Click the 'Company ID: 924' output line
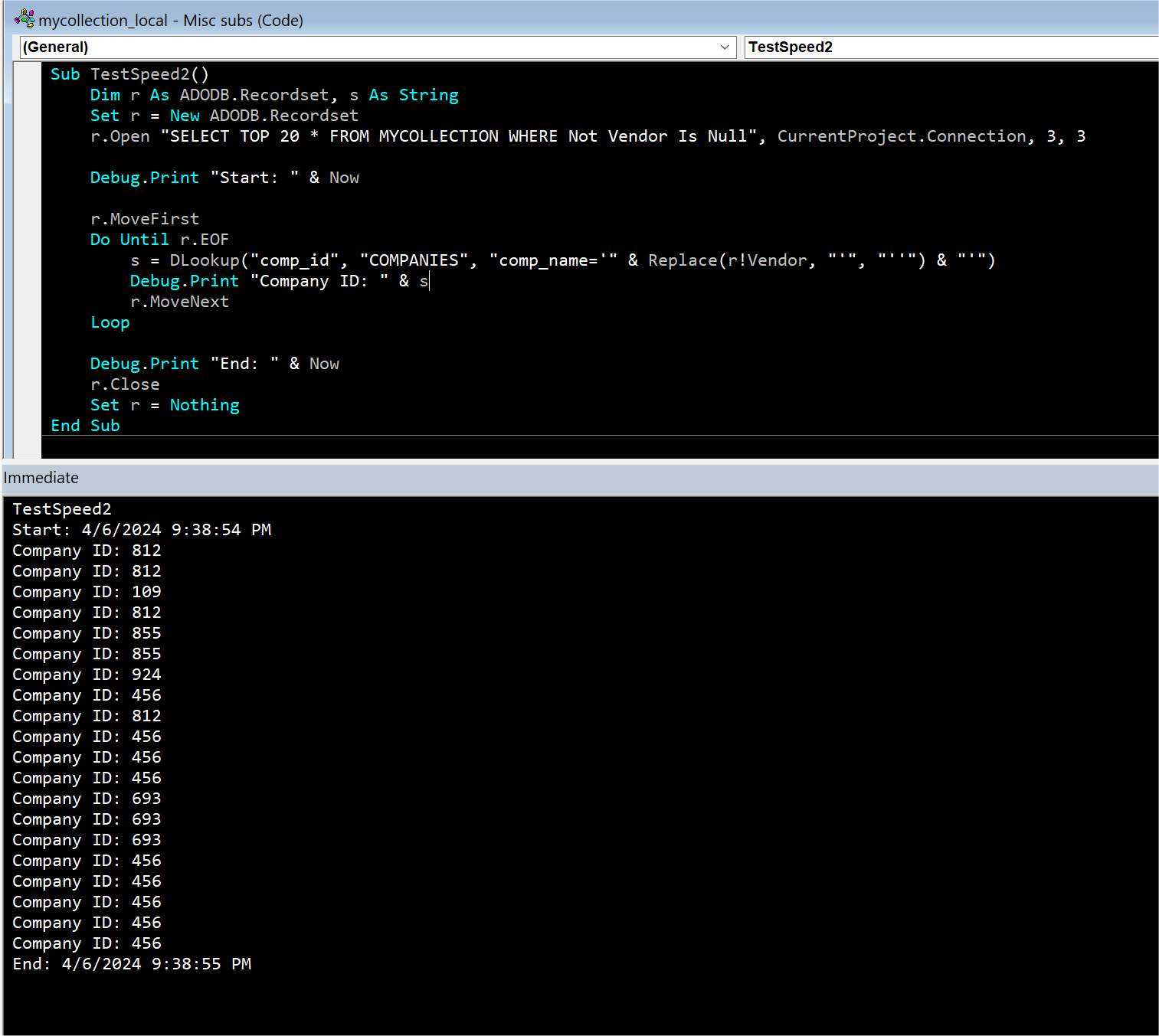The image size is (1159, 1036). click(87, 675)
